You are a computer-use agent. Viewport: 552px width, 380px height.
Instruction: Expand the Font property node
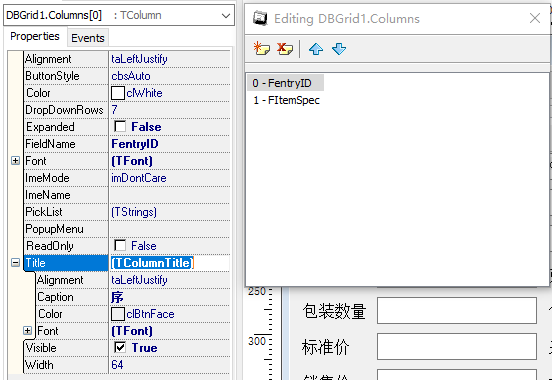[15, 161]
